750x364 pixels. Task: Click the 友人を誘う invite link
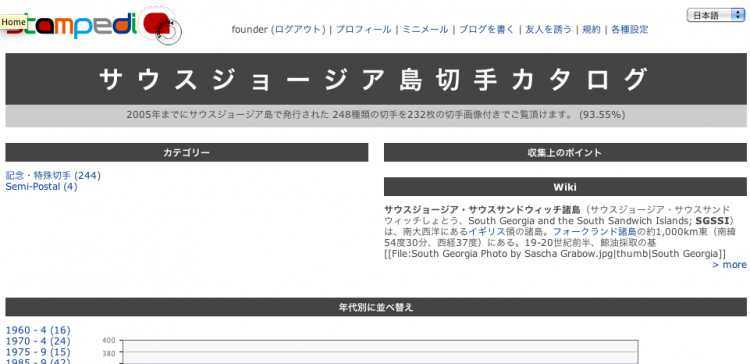click(548, 29)
